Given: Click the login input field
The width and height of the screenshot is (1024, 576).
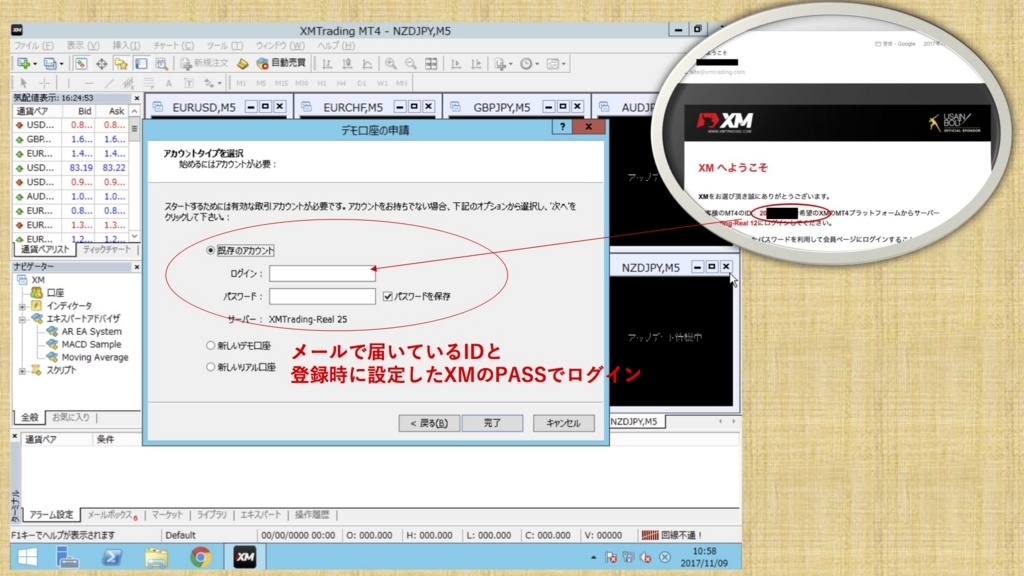Looking at the screenshot, I should (x=323, y=273).
